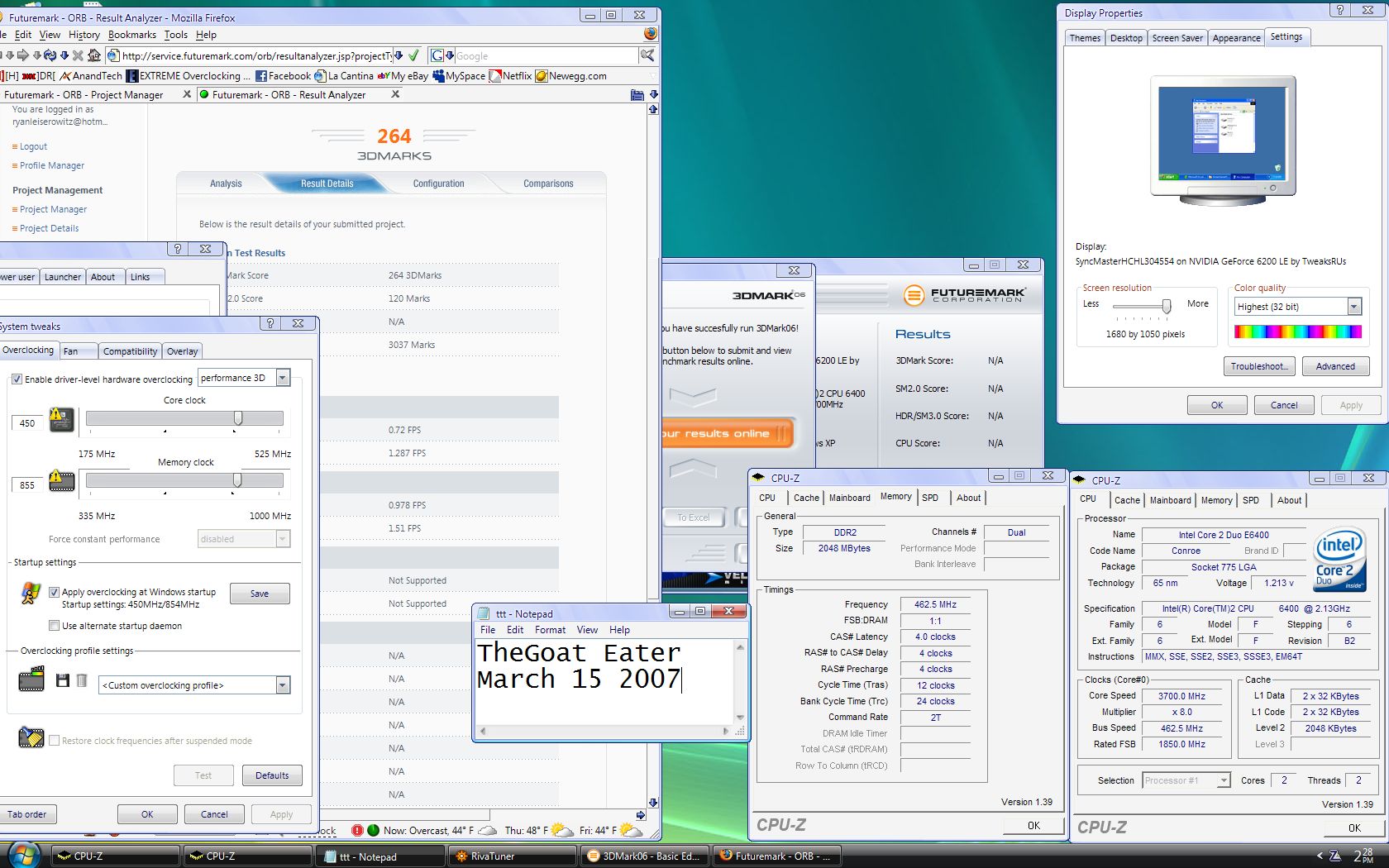The width and height of the screenshot is (1389, 868).
Task: Open the Mainboard tab in the CPU-Z processor window
Action: 1170,500
